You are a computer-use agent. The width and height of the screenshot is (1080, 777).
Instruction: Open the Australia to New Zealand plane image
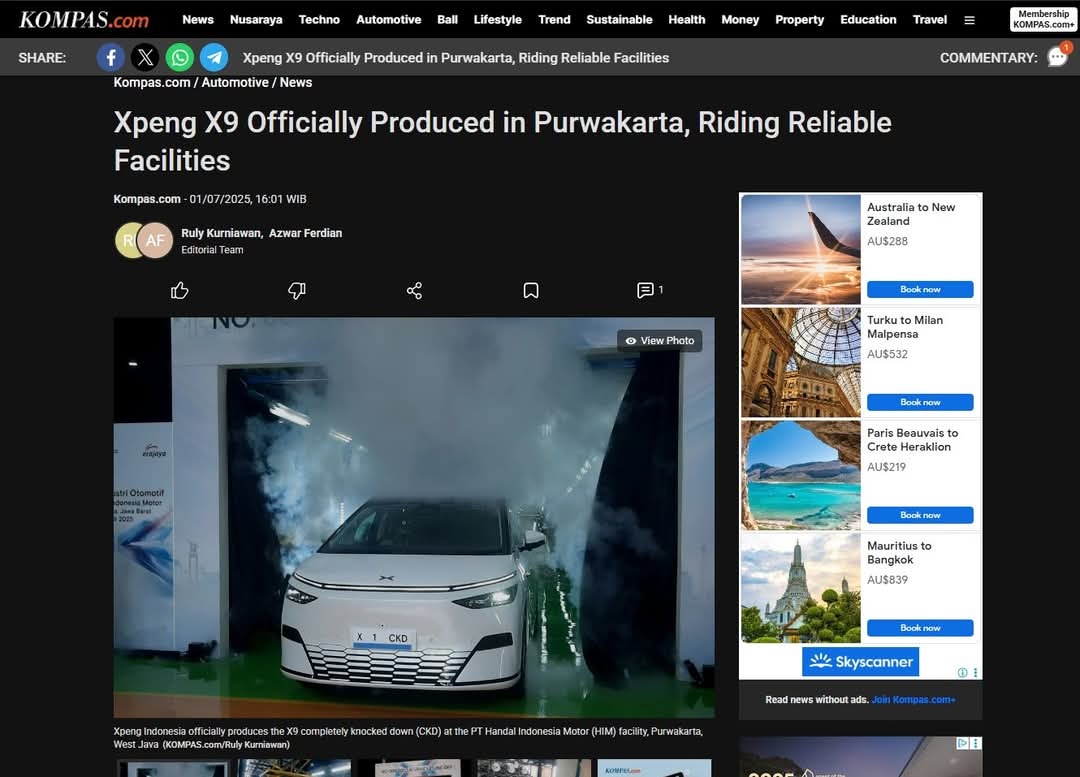click(801, 249)
